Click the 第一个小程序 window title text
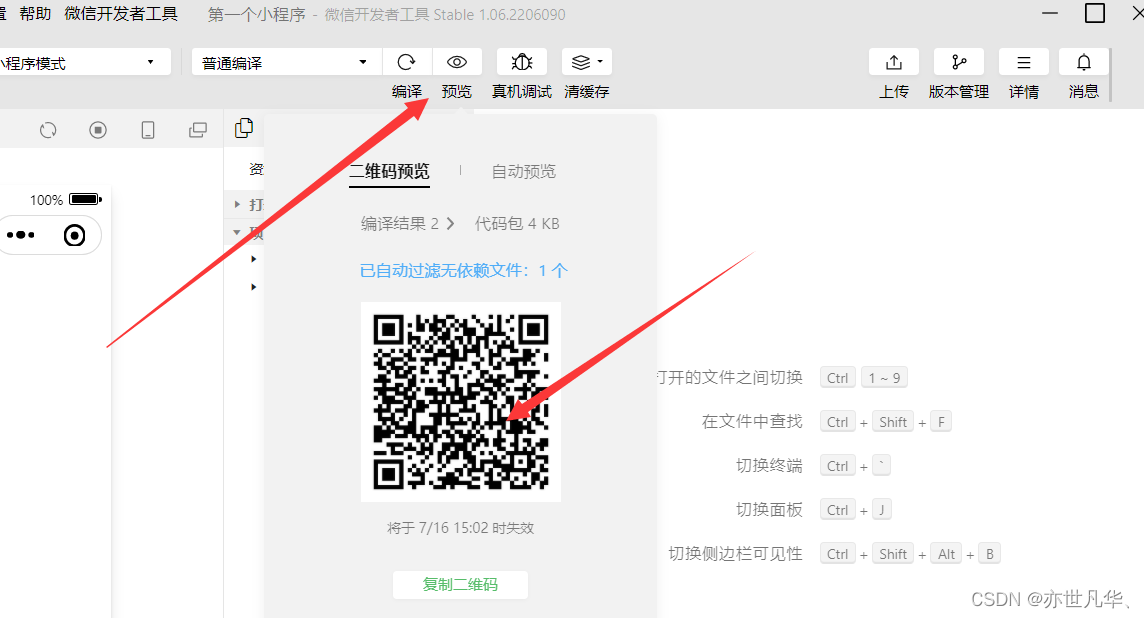The height and width of the screenshot is (618, 1144). click(x=257, y=15)
